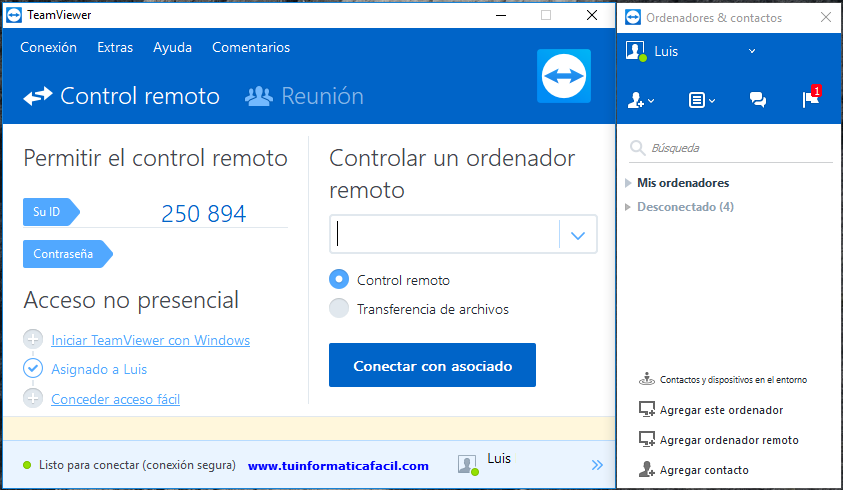
Task: Click Luis avatar in status bar
Action: [468, 464]
